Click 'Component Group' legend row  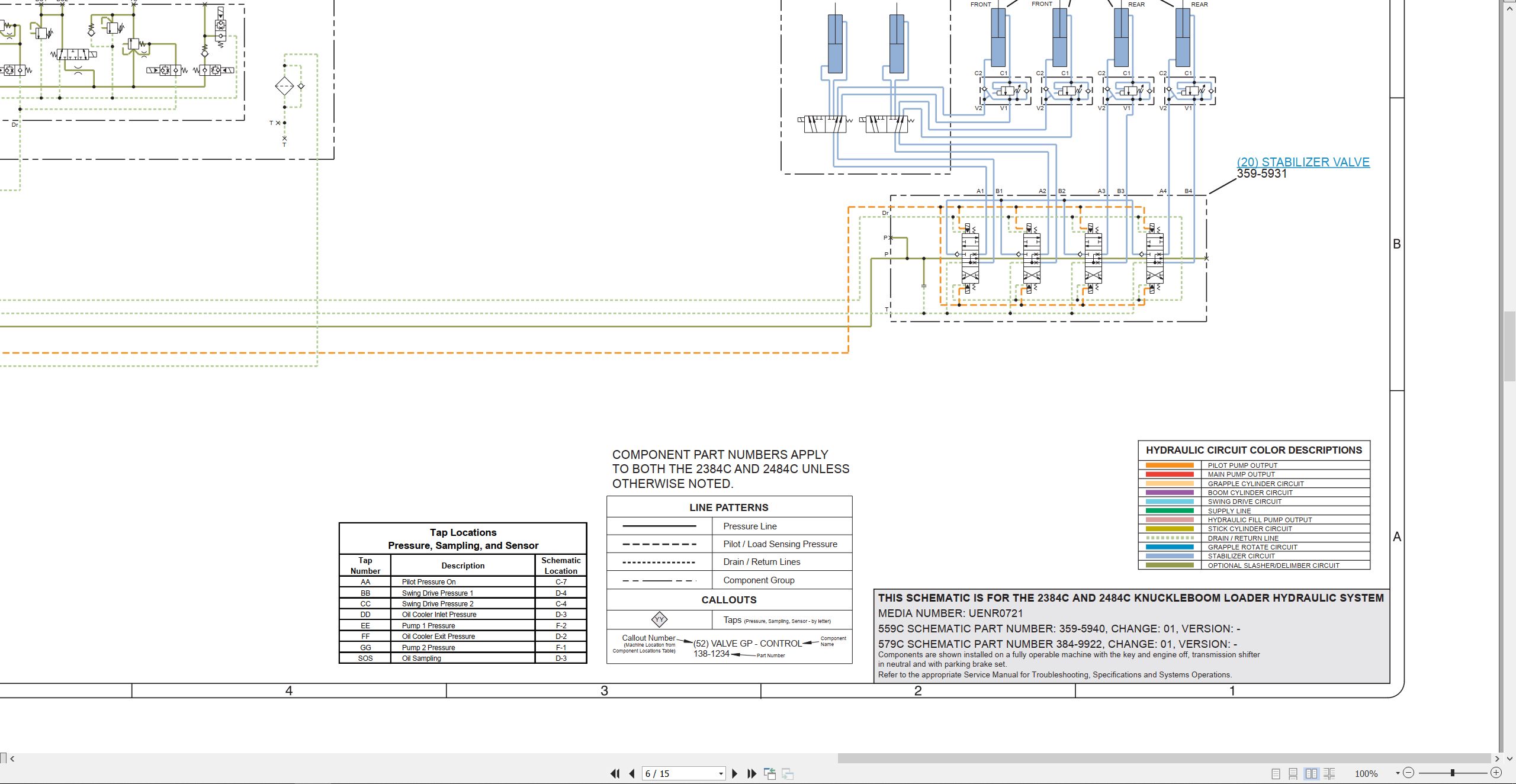point(729,580)
